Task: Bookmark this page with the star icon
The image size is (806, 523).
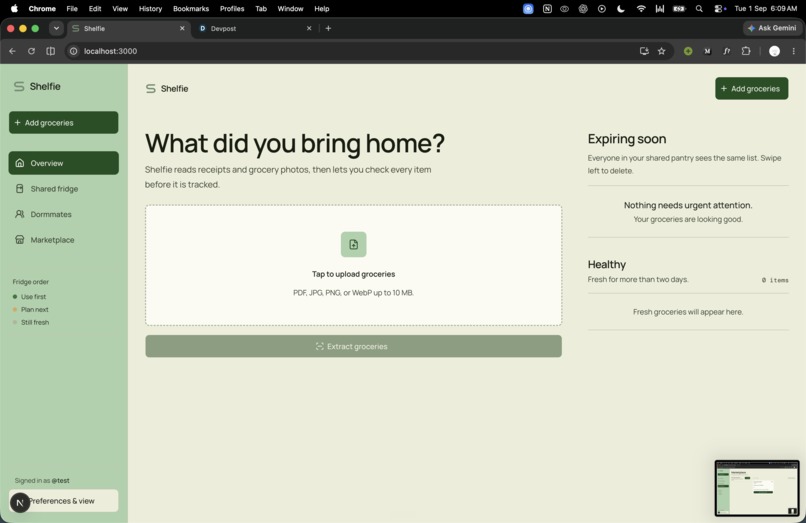Action: click(x=662, y=51)
